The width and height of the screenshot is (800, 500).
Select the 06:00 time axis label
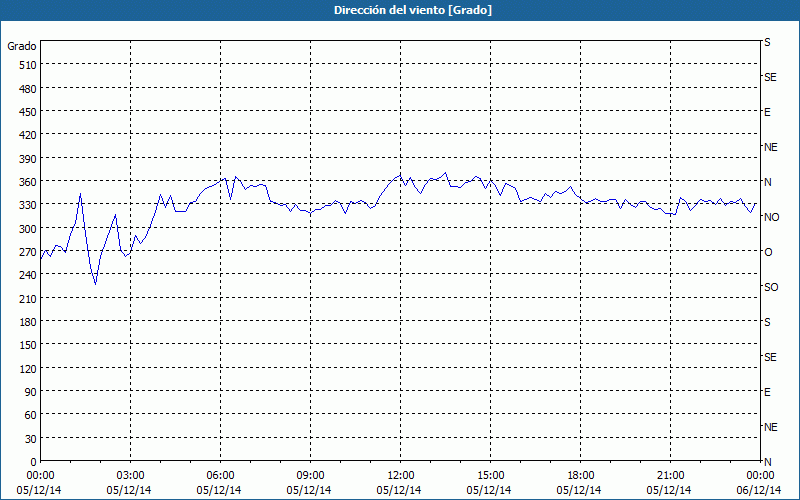(x=220, y=476)
